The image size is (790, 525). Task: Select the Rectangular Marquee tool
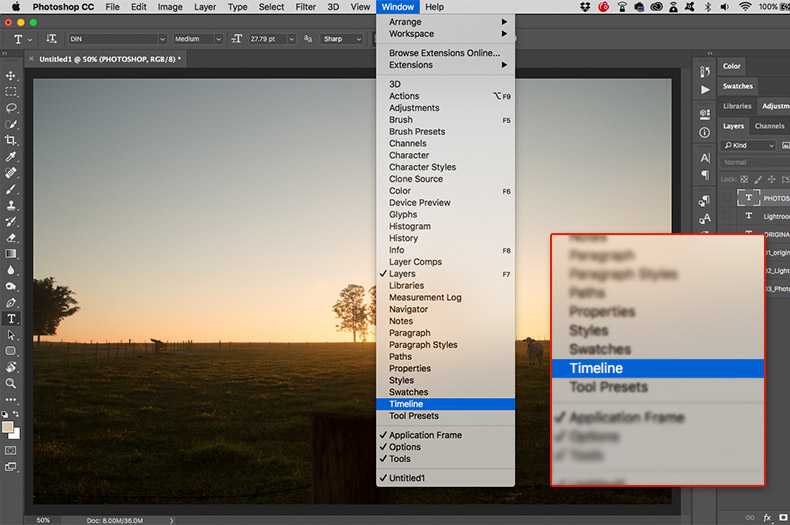click(11, 92)
